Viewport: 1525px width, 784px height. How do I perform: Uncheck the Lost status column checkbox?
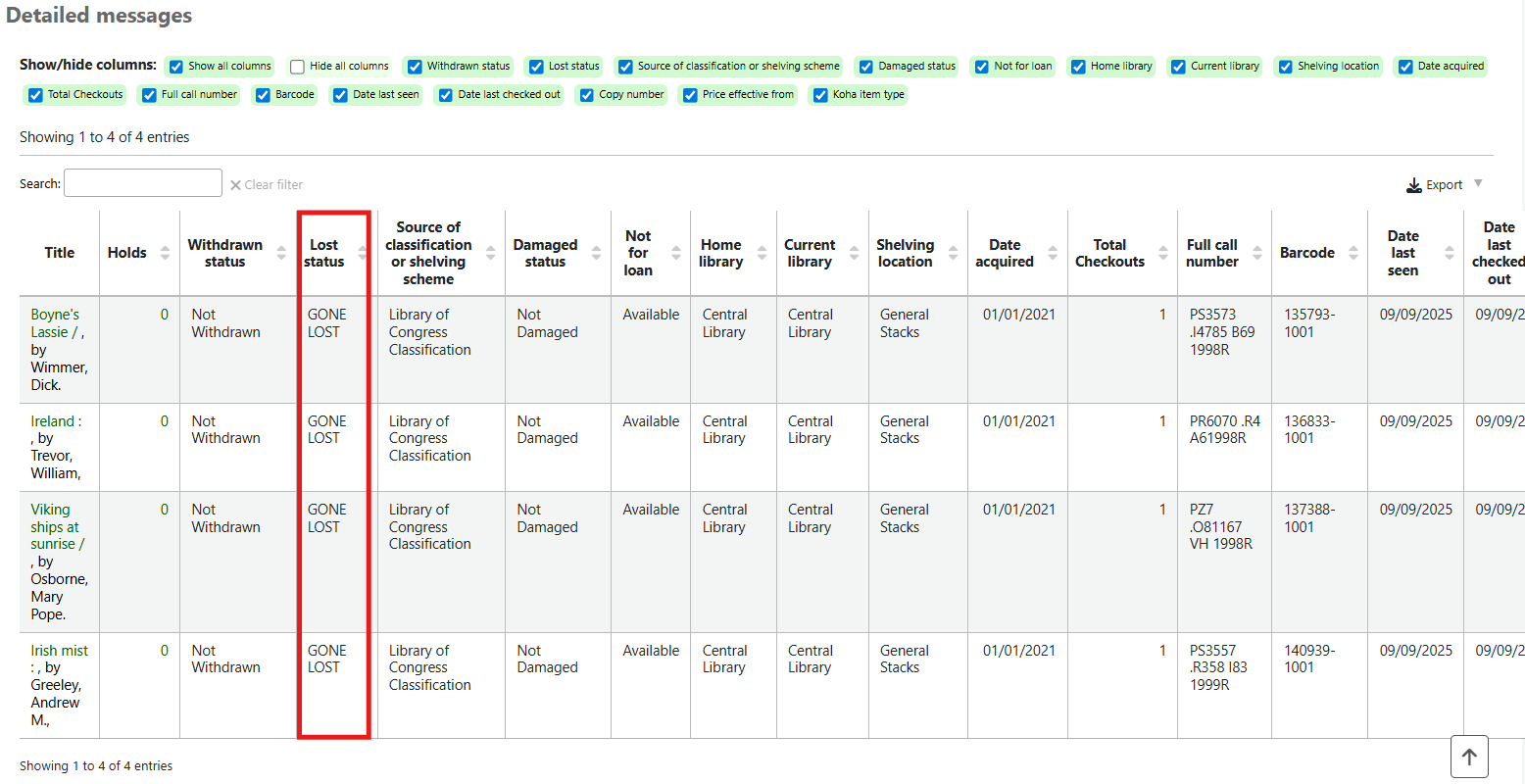click(536, 67)
